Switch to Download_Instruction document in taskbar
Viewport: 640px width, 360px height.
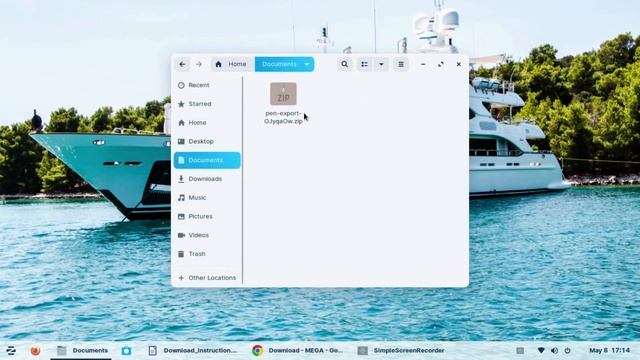point(192,350)
